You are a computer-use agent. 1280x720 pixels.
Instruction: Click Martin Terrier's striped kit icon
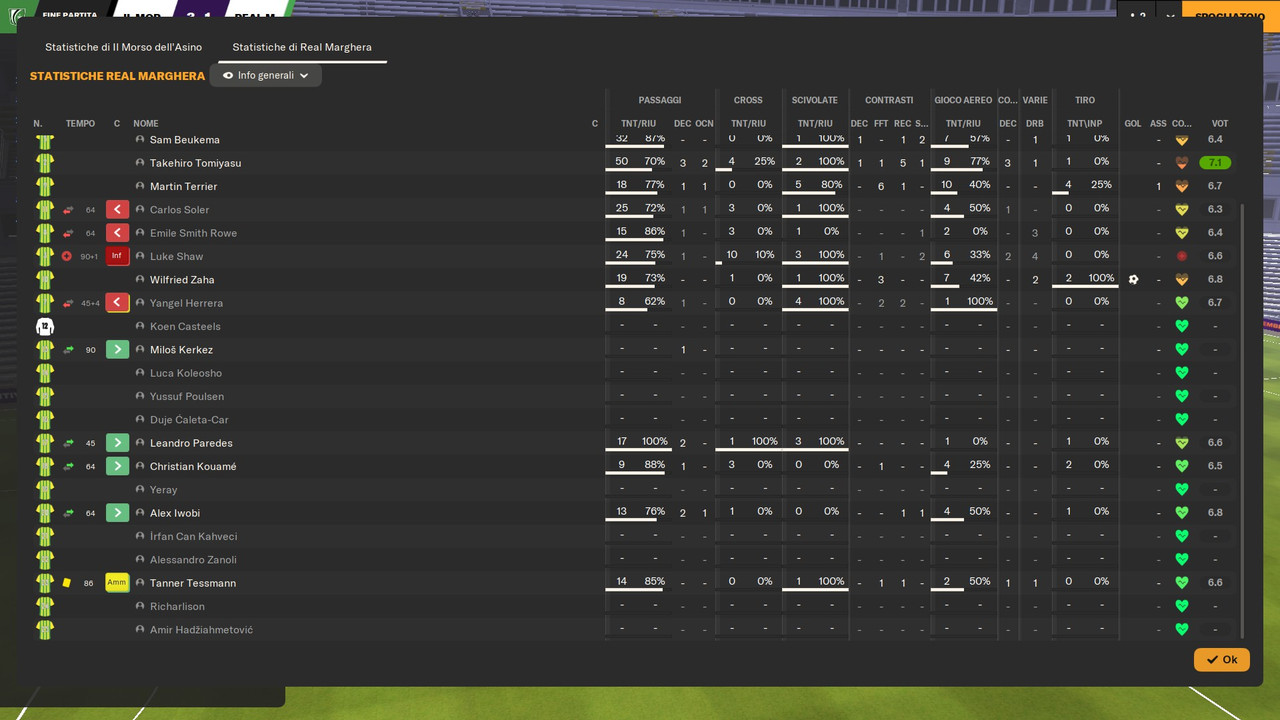point(45,186)
